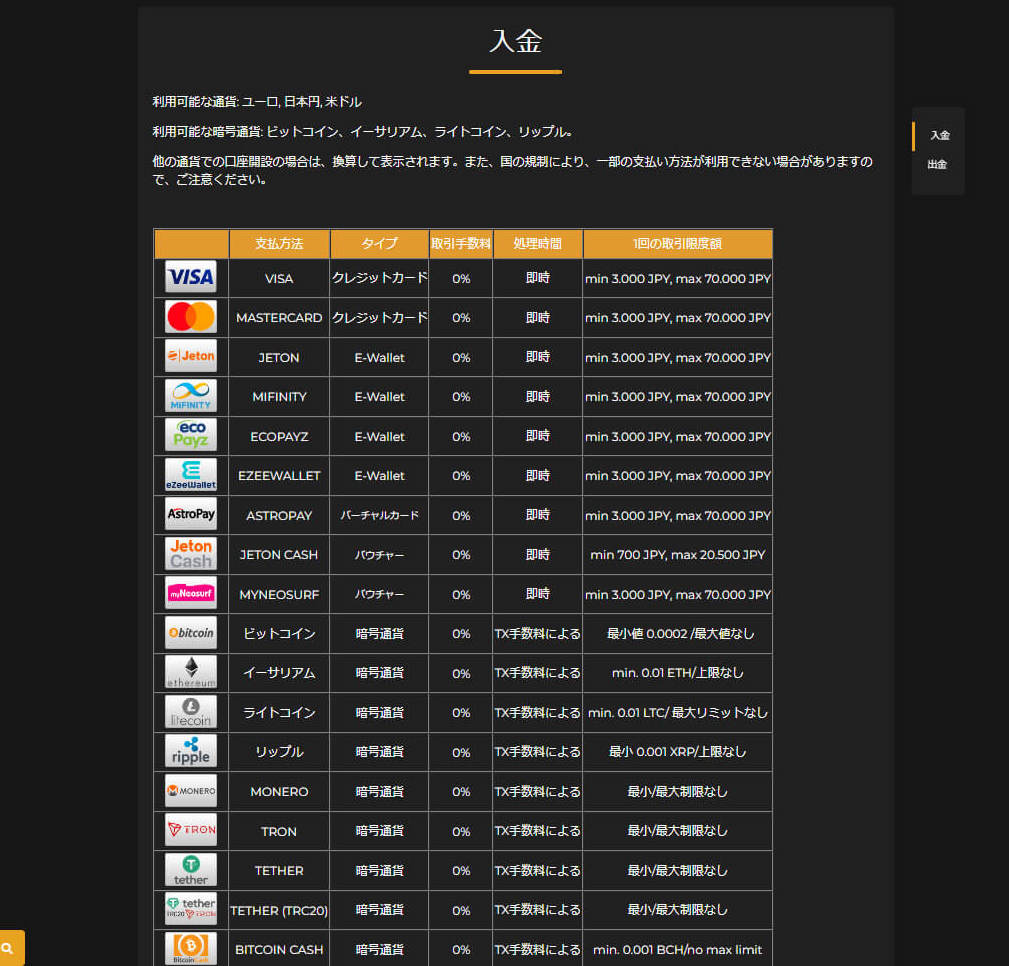Screen dimensions: 1009x966
Task: Click the Mastercard logo icon
Action: point(190,317)
